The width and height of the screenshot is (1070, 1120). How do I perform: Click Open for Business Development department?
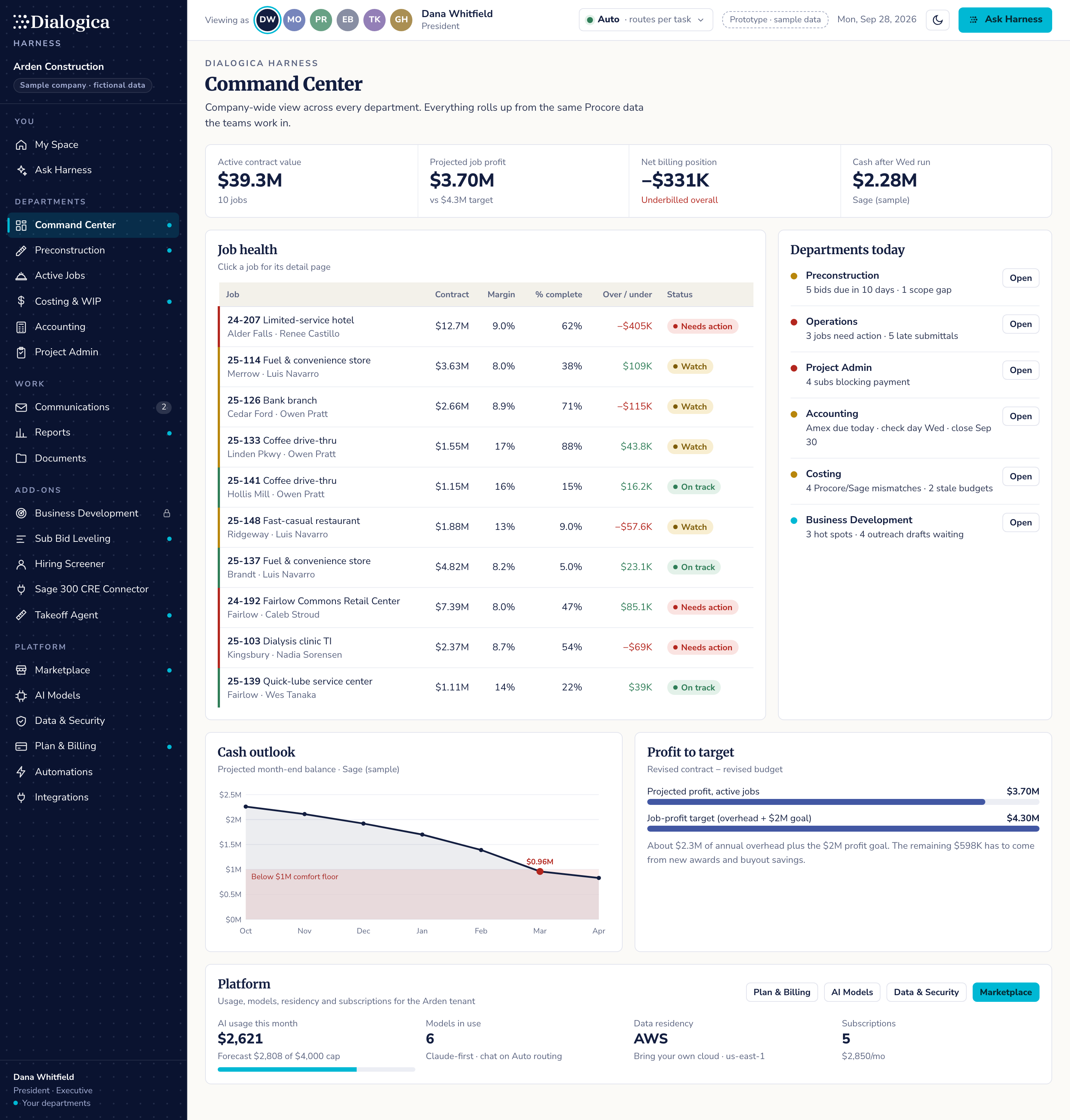pyautogui.click(x=1020, y=522)
